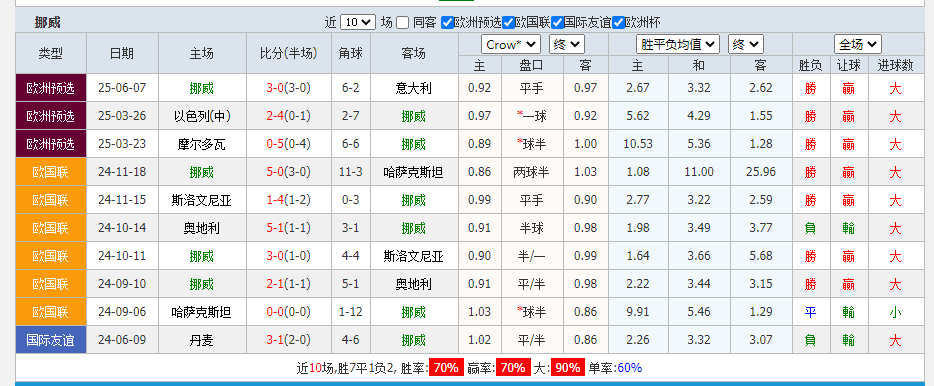
Task: Open the 以色列(中) team link
Action: coord(203,117)
